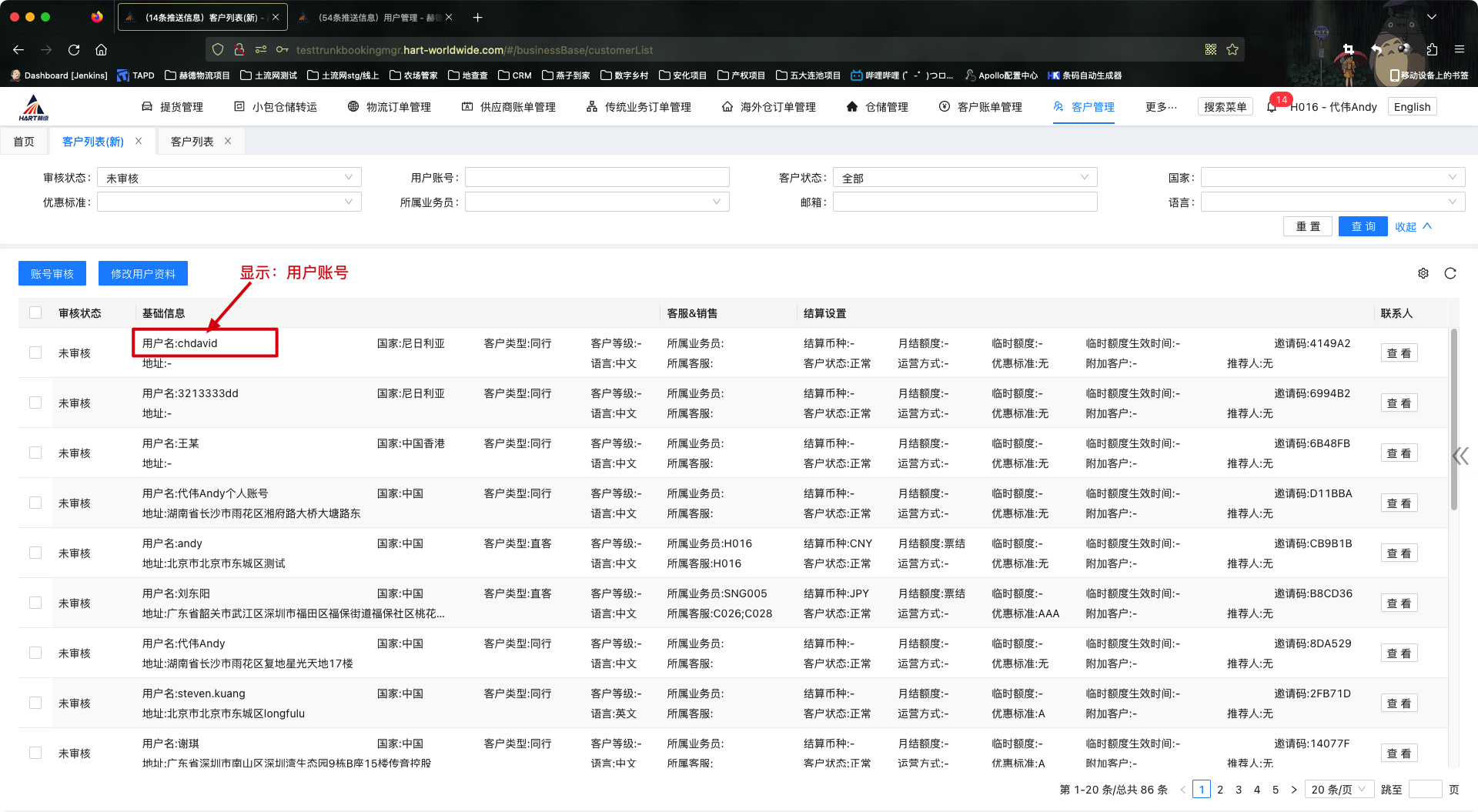Expand the side panel with the double-chevron icon
Screen dimensions: 1478x812
1460,456
